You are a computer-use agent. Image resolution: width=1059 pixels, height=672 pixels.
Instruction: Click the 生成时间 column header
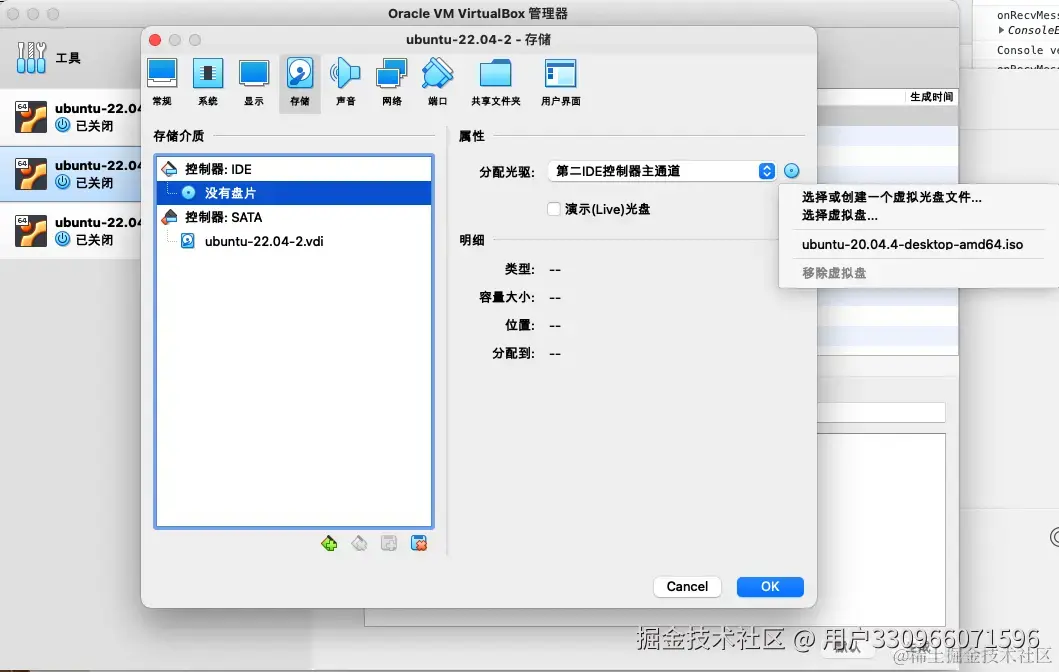tap(931, 97)
